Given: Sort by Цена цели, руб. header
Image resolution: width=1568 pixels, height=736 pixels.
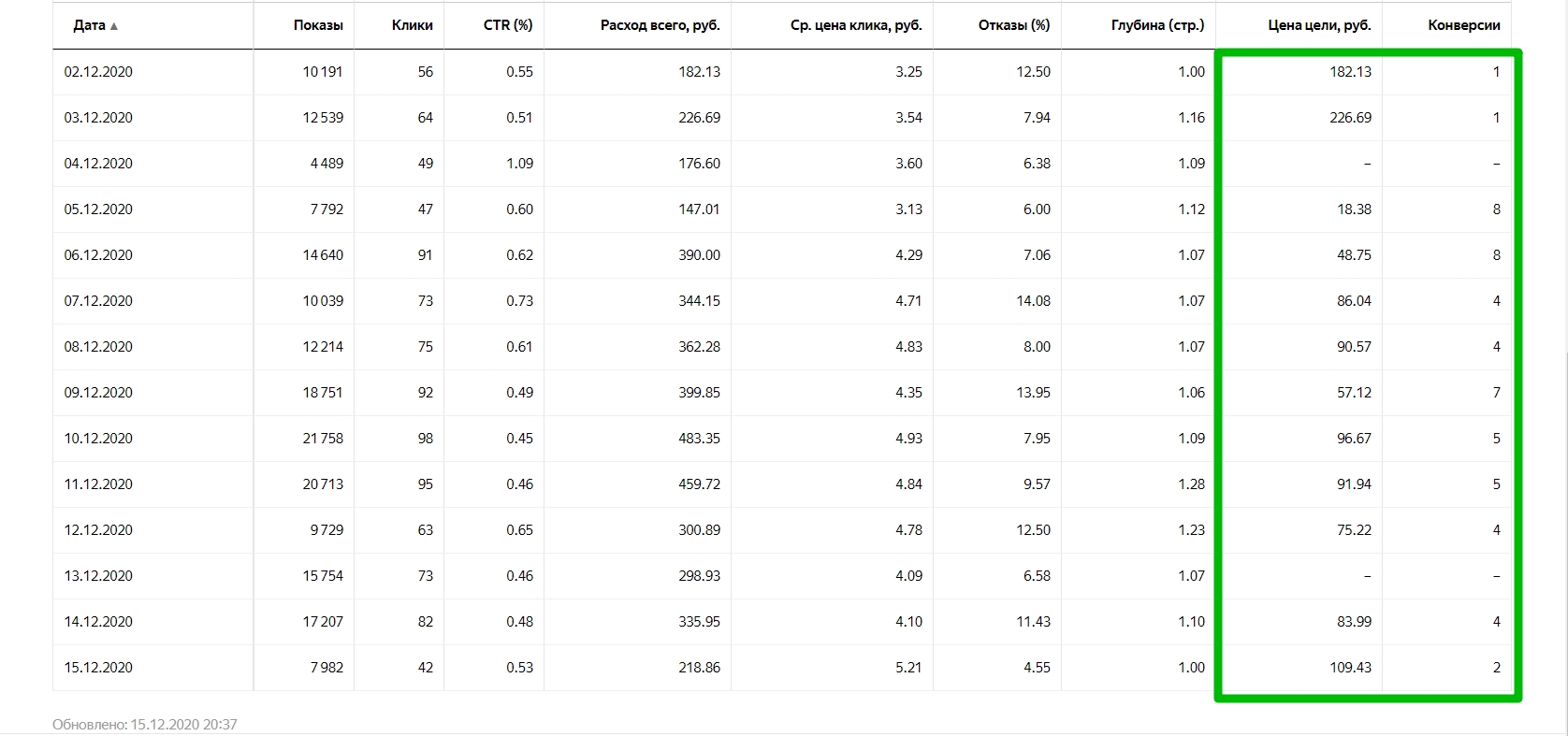Looking at the screenshot, I should pos(1320,25).
